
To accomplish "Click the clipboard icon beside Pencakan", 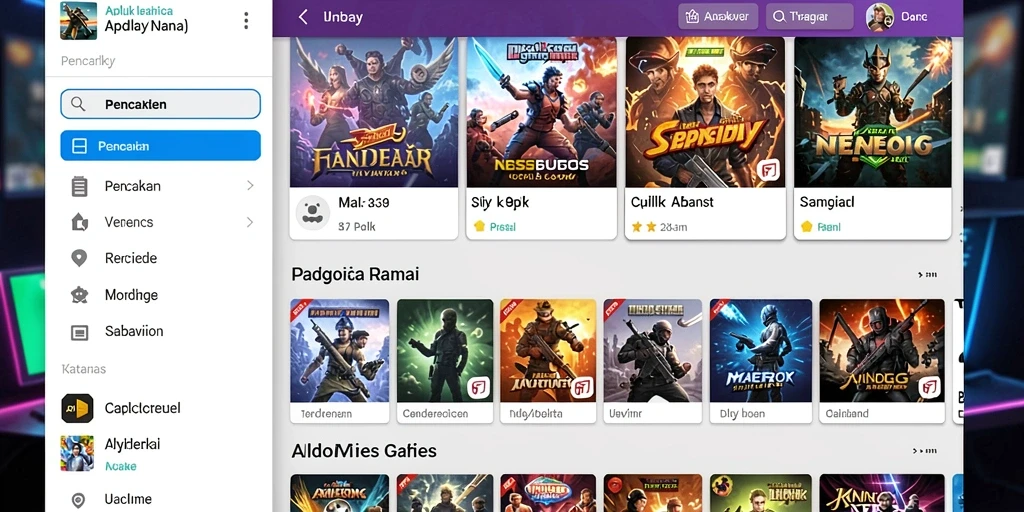I will (79, 186).
